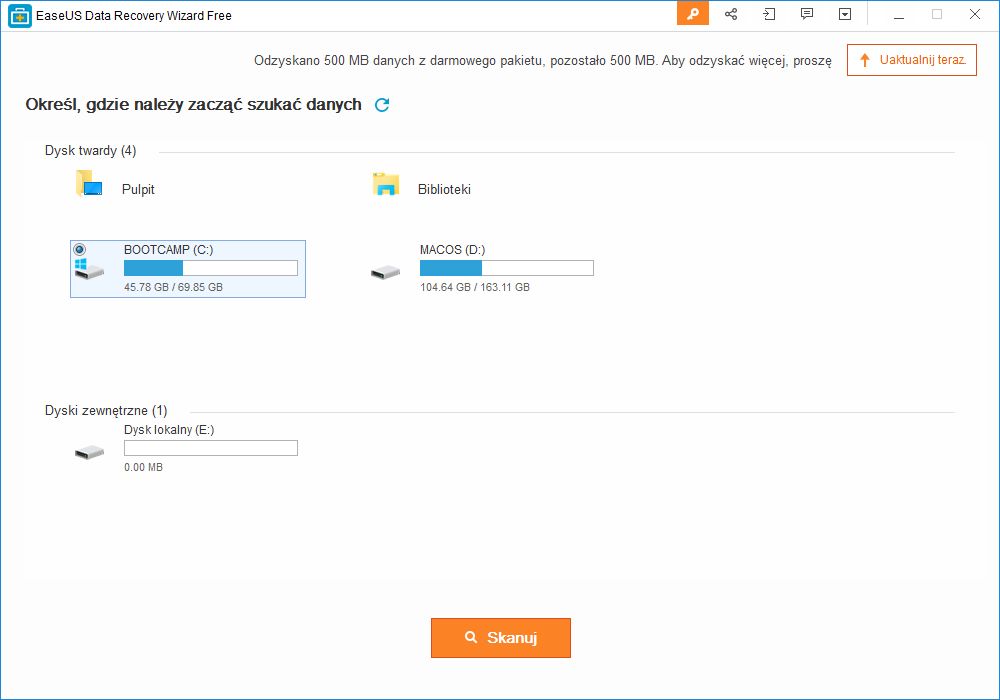Click the arrow icon on upgrade button

(865, 61)
